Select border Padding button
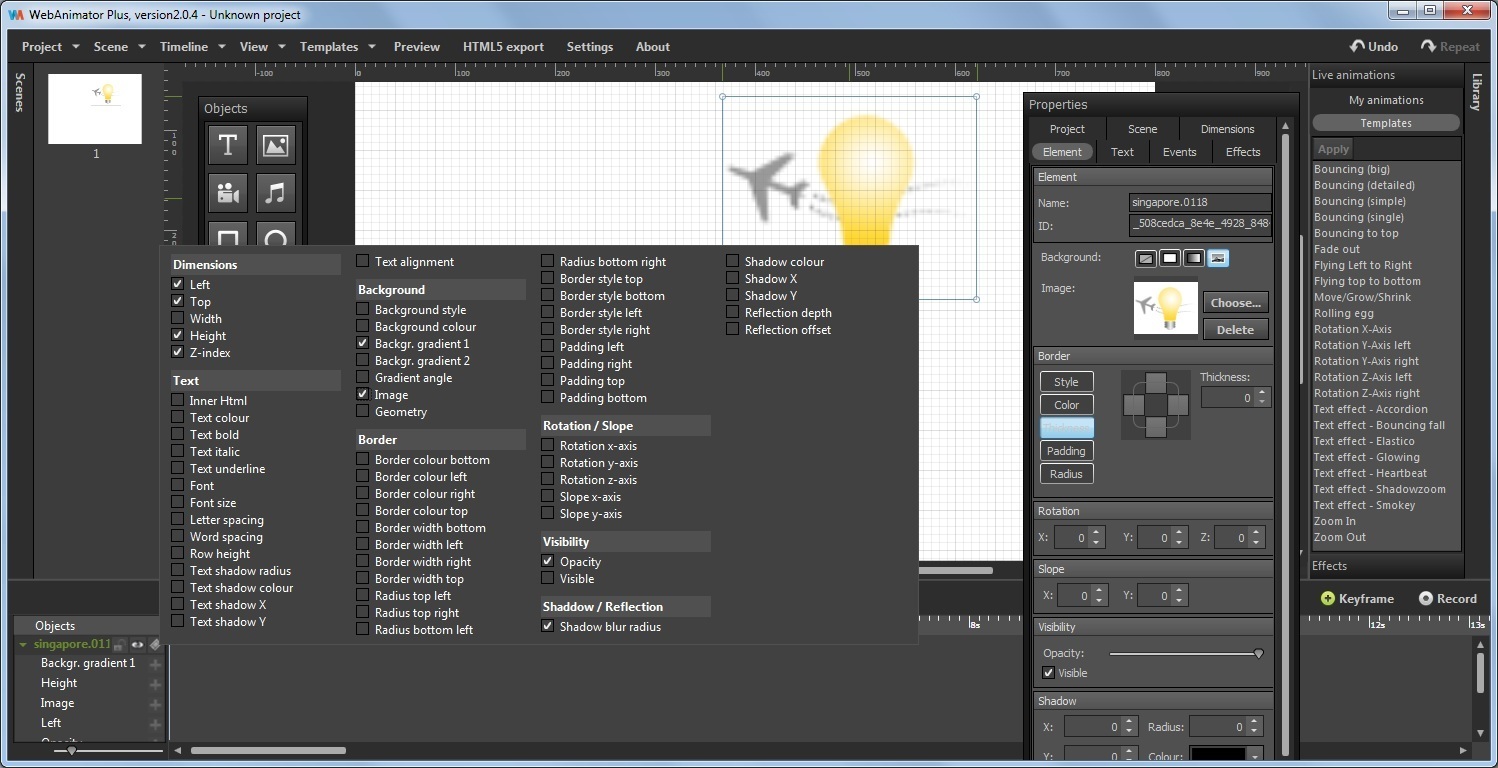 (1066, 451)
